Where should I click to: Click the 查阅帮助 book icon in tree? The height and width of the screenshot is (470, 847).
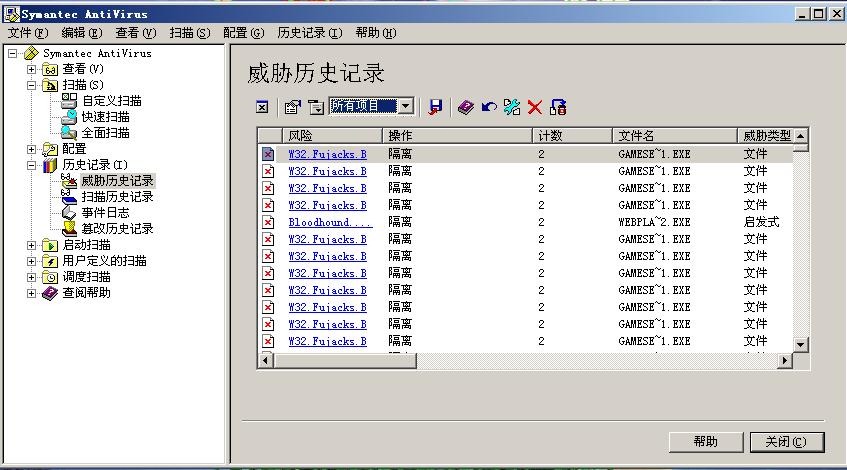tap(50, 293)
